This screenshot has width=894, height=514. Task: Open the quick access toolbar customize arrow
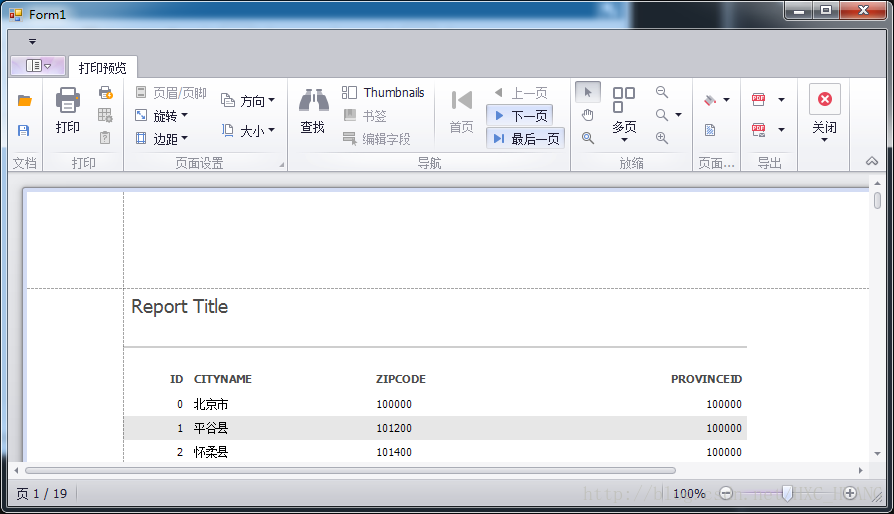coord(32,42)
